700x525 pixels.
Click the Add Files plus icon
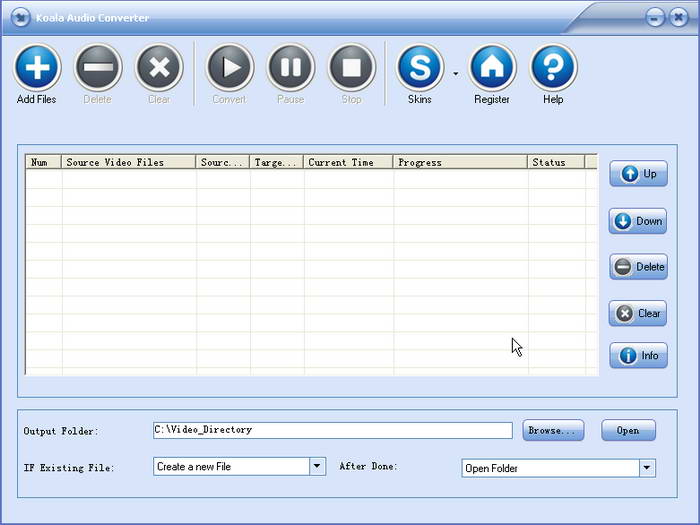(37, 68)
